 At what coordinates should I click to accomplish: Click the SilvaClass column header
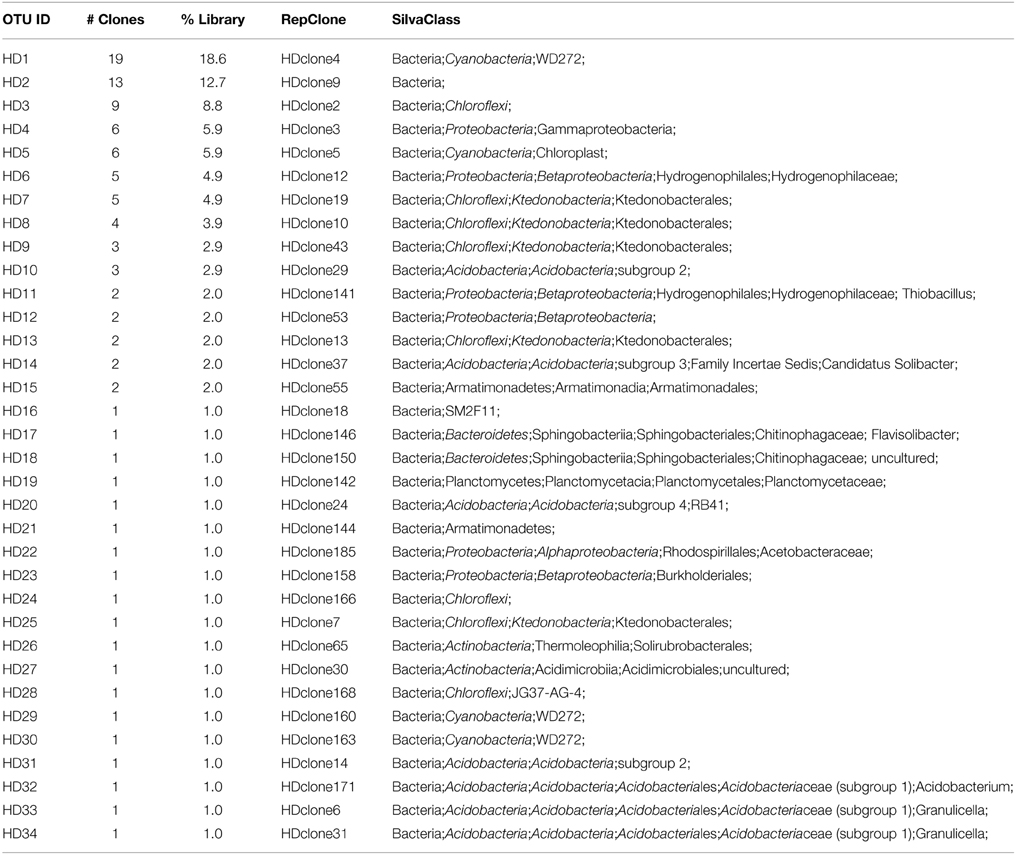pyautogui.click(x=426, y=19)
